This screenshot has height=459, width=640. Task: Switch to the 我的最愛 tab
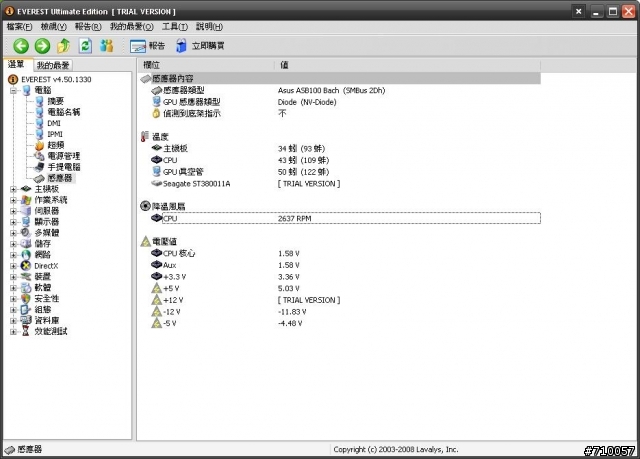pos(53,65)
